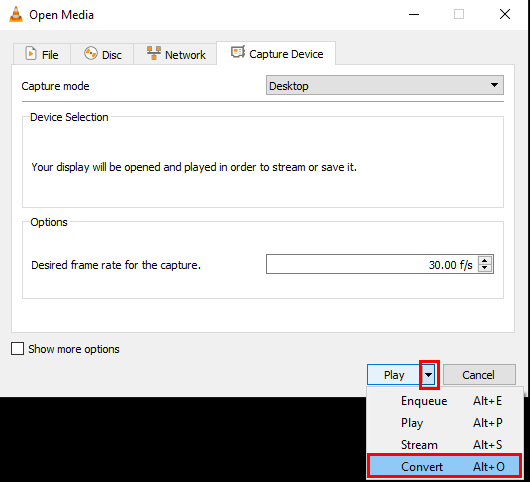Choose Convert from the Play menu
The height and width of the screenshot is (482, 530).
(x=444, y=467)
